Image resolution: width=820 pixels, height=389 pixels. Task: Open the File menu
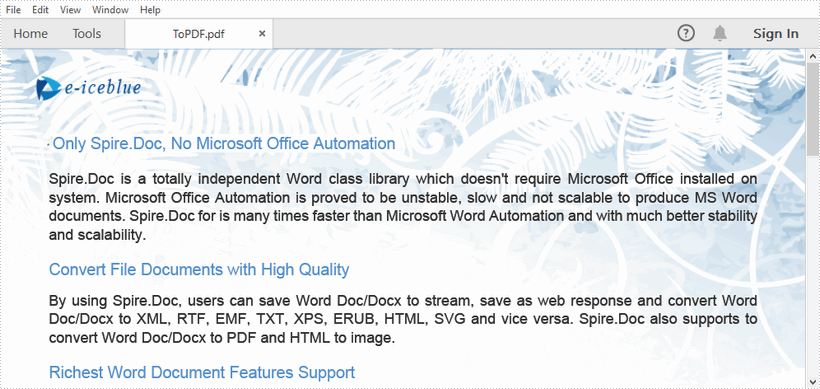13,10
